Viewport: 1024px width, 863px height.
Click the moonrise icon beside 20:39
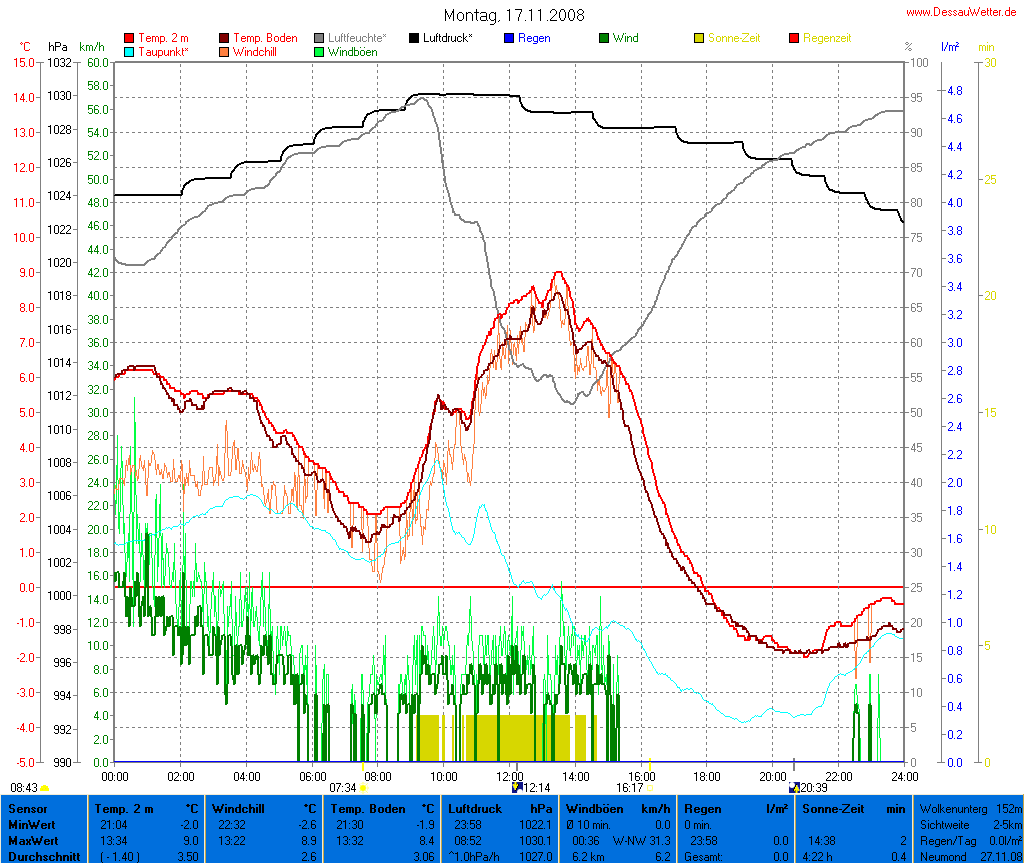click(x=794, y=788)
